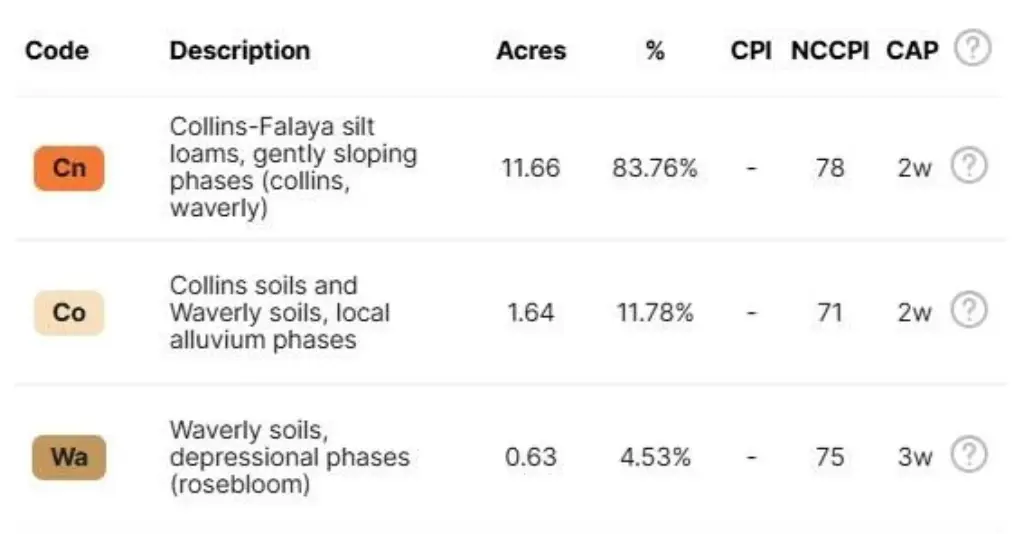Screen dimensions: 1024x534
Task: Select the orange Cn soil code badge
Action: click(68, 168)
